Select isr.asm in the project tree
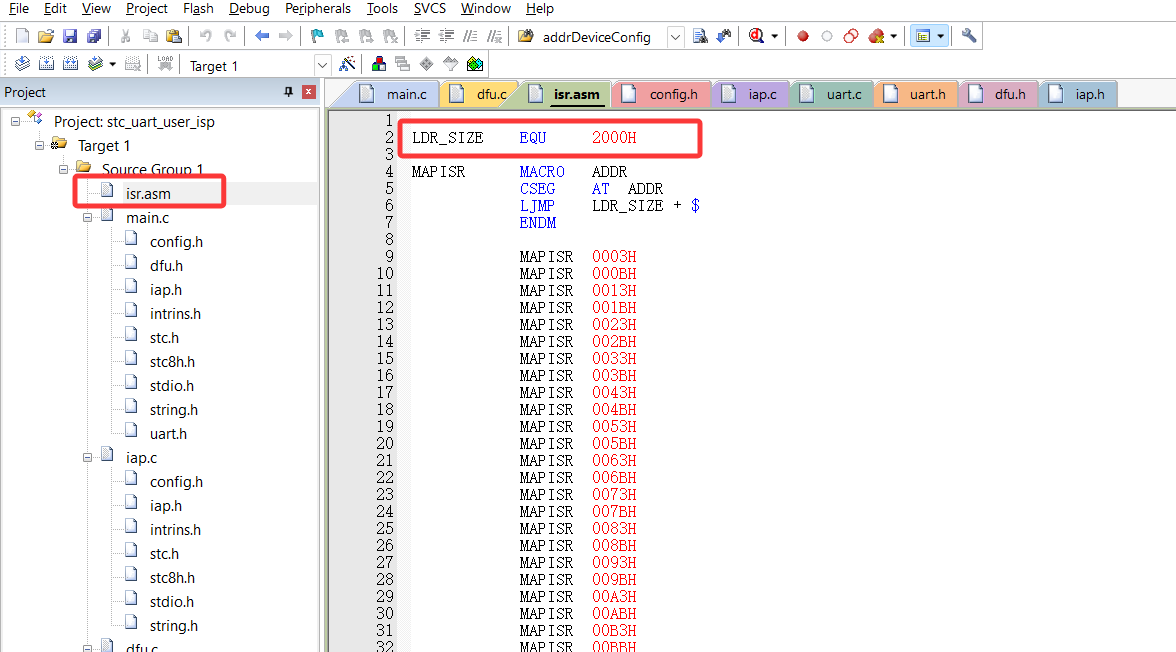 point(150,190)
